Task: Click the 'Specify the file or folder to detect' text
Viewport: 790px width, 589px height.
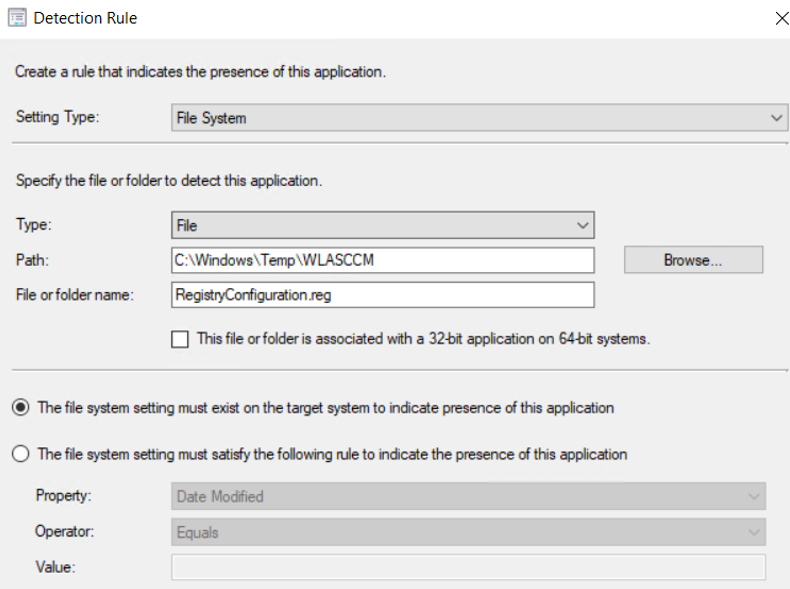Action: pos(169,180)
